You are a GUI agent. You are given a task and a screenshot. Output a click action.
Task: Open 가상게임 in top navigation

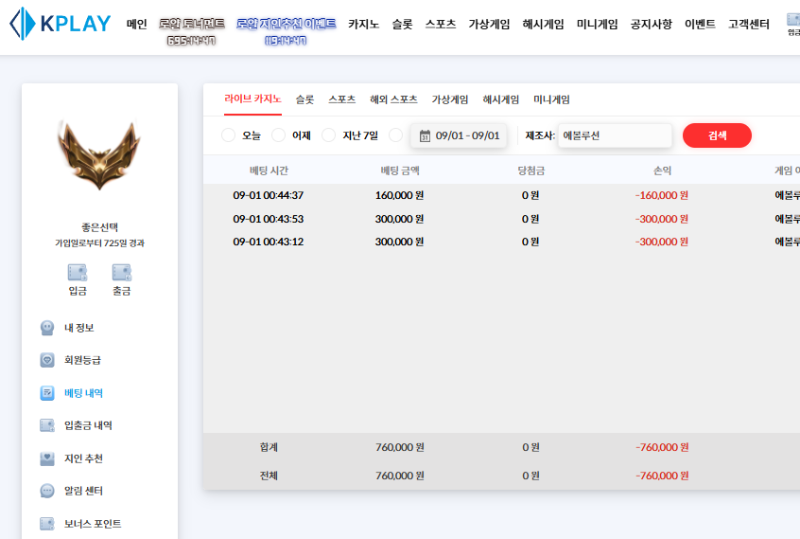click(489, 24)
